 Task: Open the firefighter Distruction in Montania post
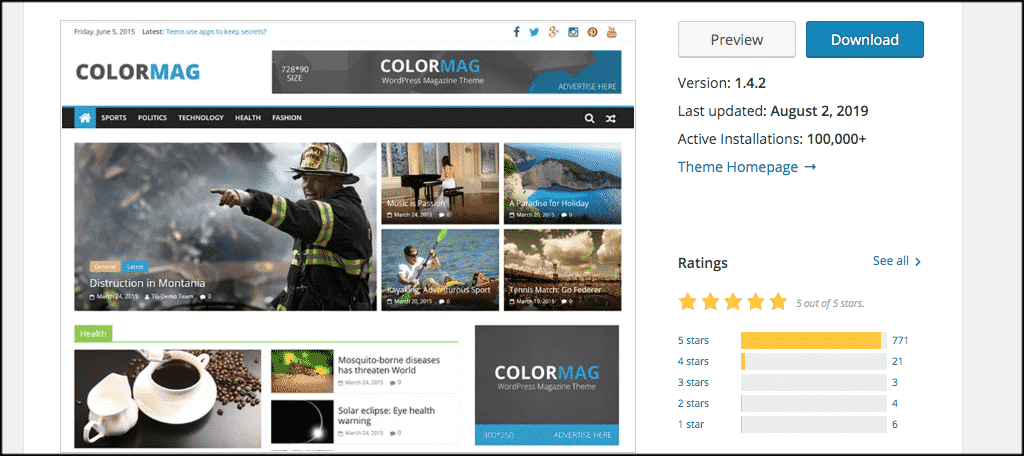[225, 227]
